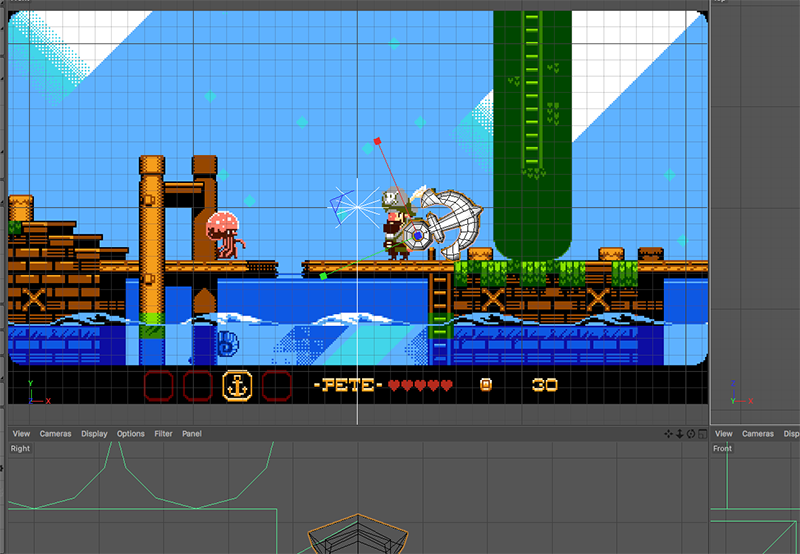Click the pan viewport icon in Right view

click(x=668, y=434)
